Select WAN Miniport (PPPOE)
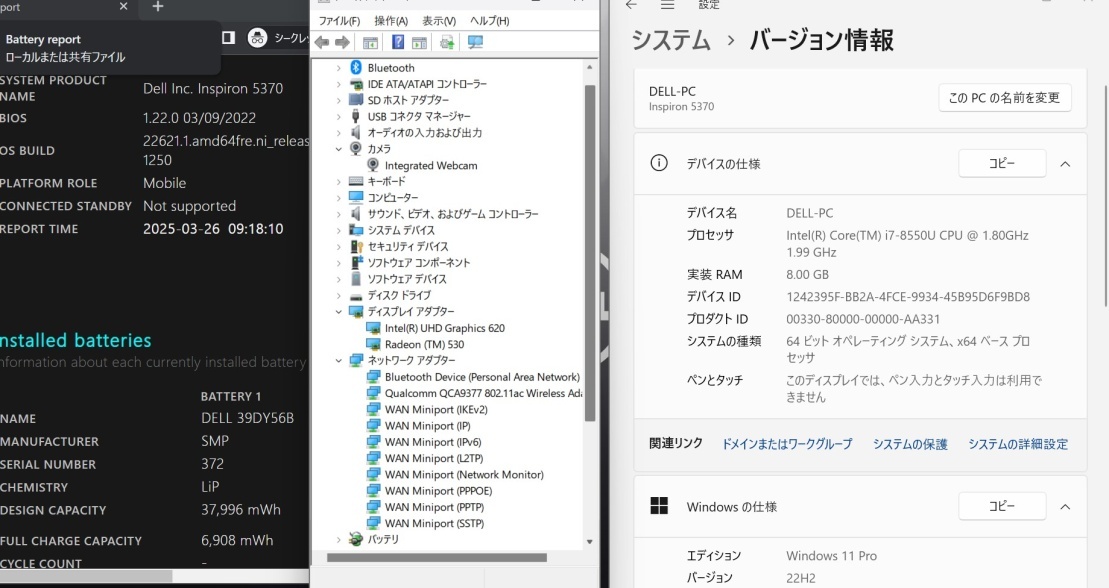 [439, 491]
